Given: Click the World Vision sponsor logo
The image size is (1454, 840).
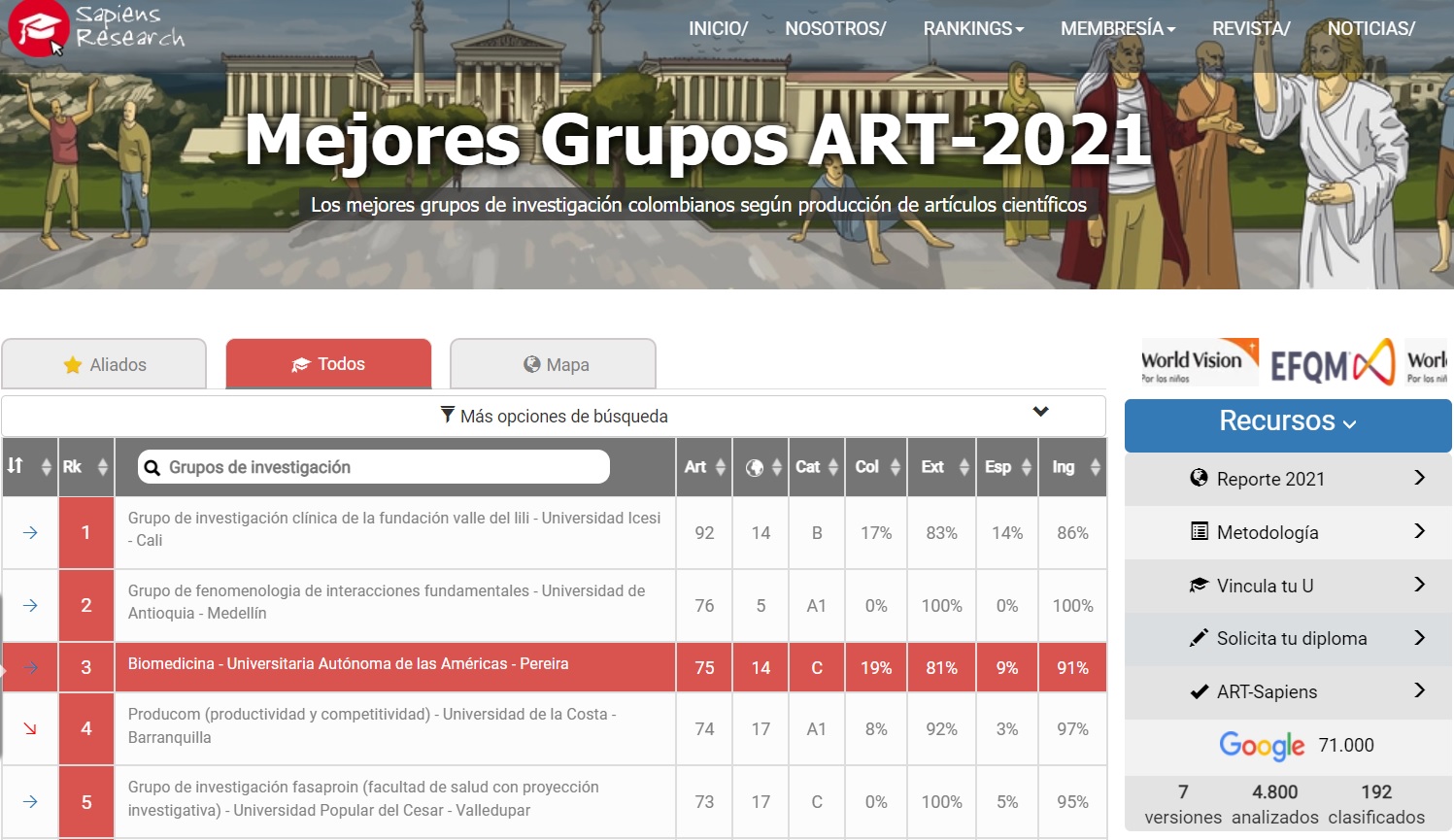Looking at the screenshot, I should [x=1200, y=363].
